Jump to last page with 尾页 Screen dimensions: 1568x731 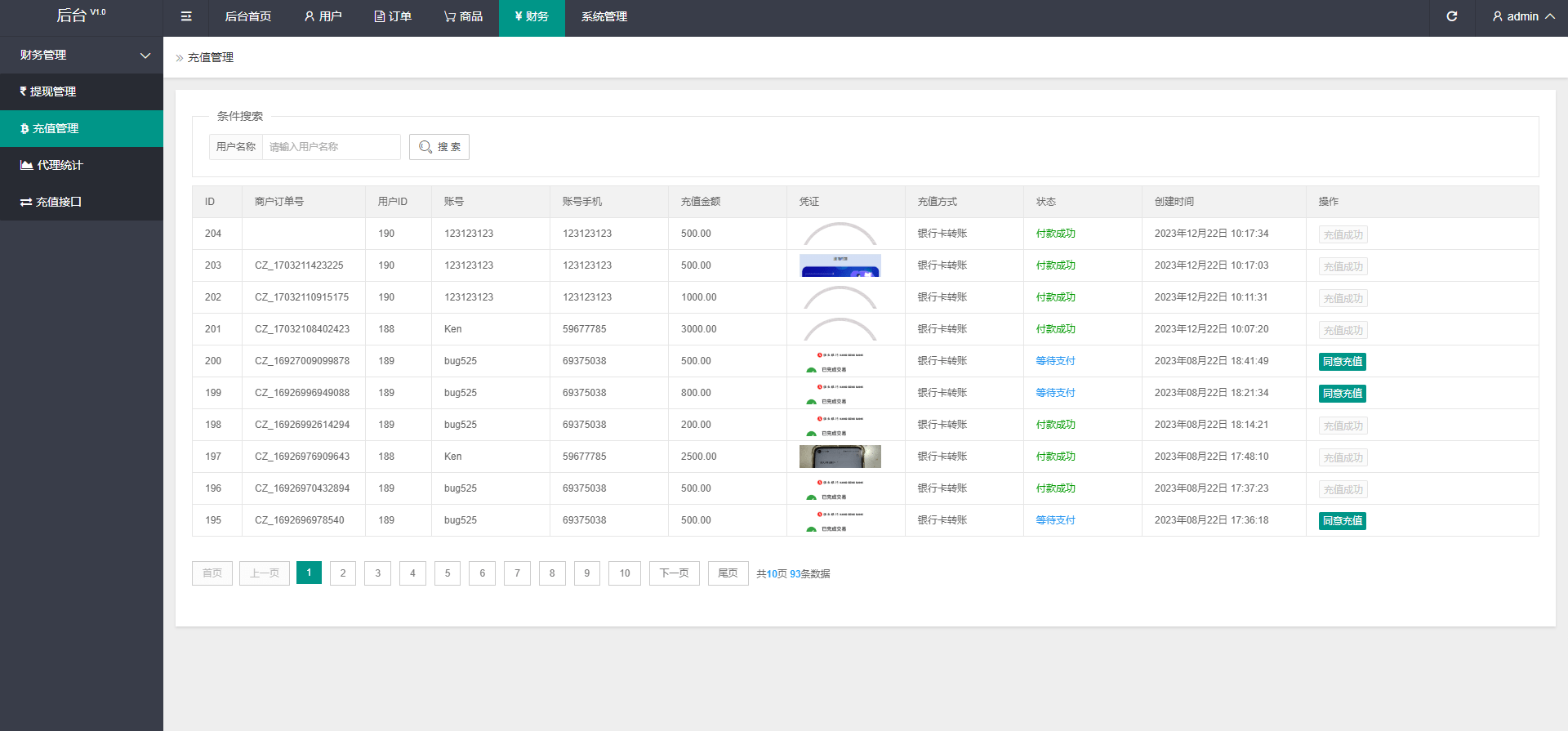pos(728,573)
